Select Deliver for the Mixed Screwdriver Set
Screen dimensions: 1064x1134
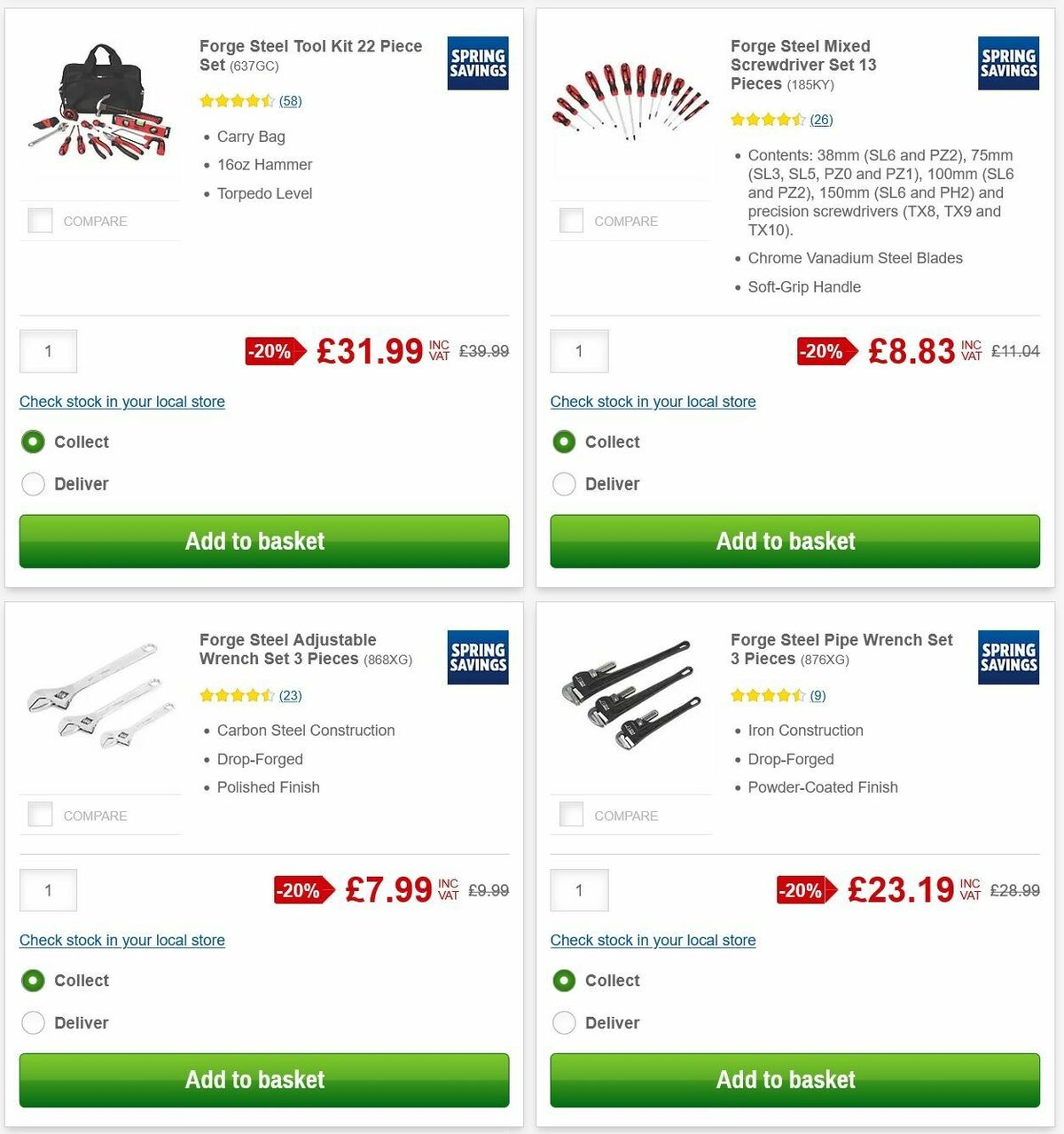[564, 484]
